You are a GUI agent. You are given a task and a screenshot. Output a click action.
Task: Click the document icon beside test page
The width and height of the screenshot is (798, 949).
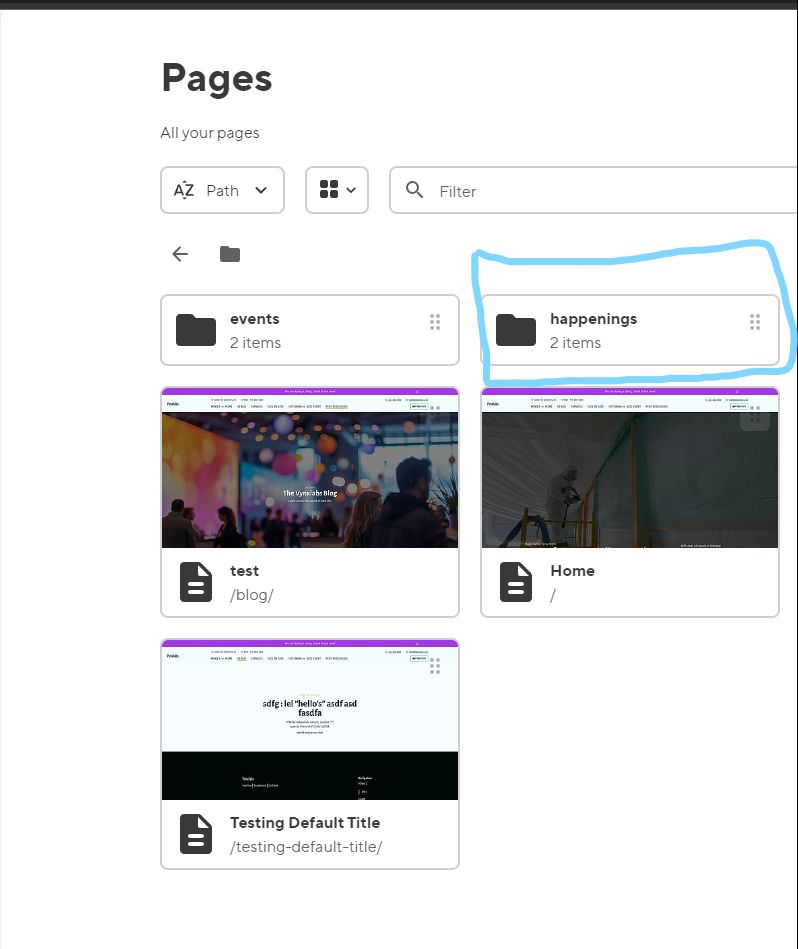196,582
